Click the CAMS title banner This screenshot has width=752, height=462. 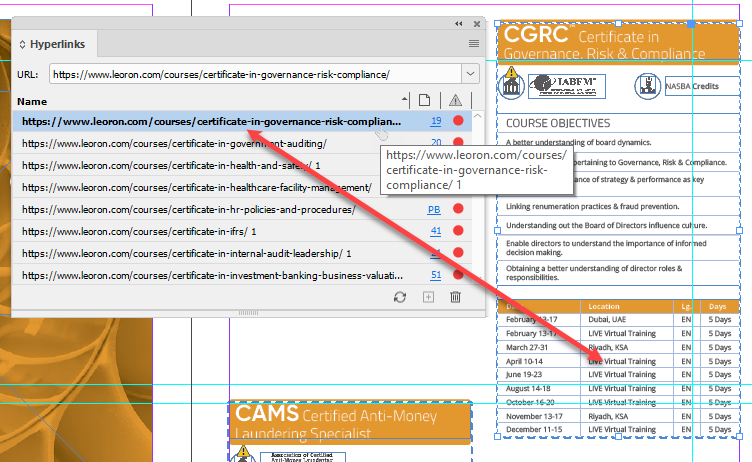click(x=351, y=421)
